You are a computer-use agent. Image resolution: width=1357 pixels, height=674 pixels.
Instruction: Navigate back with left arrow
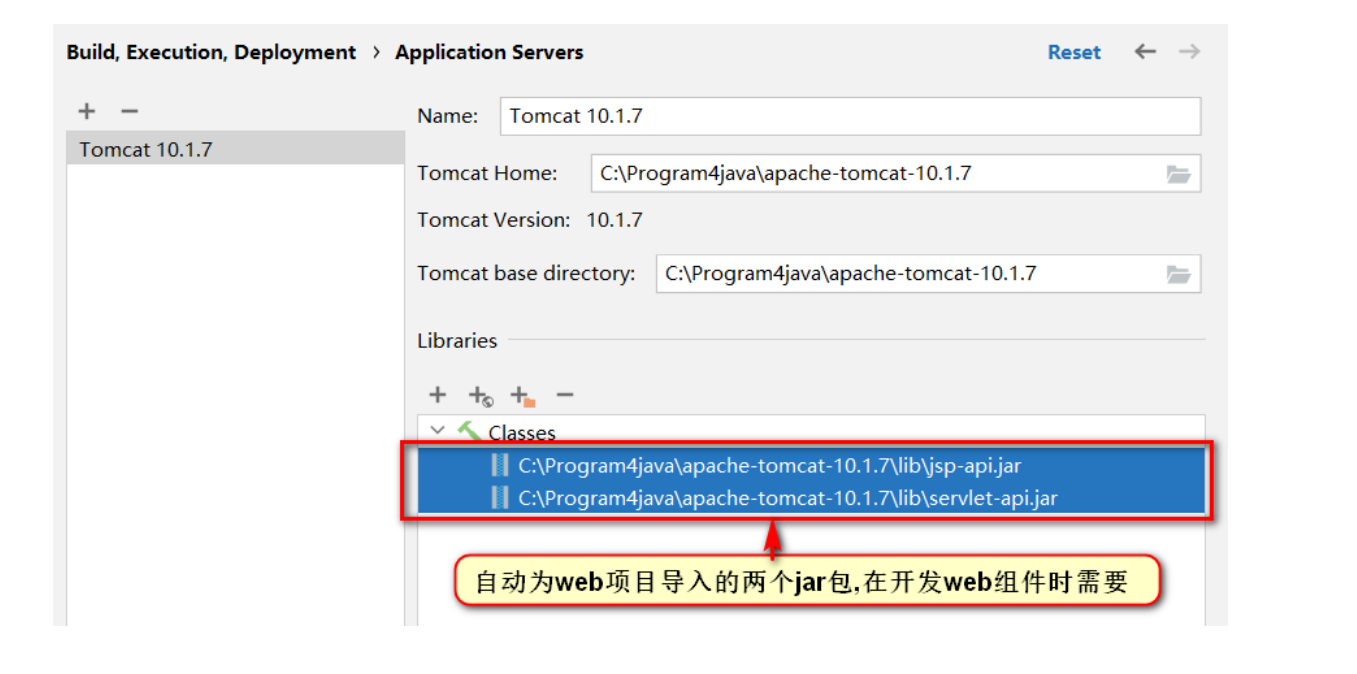[x=1145, y=51]
